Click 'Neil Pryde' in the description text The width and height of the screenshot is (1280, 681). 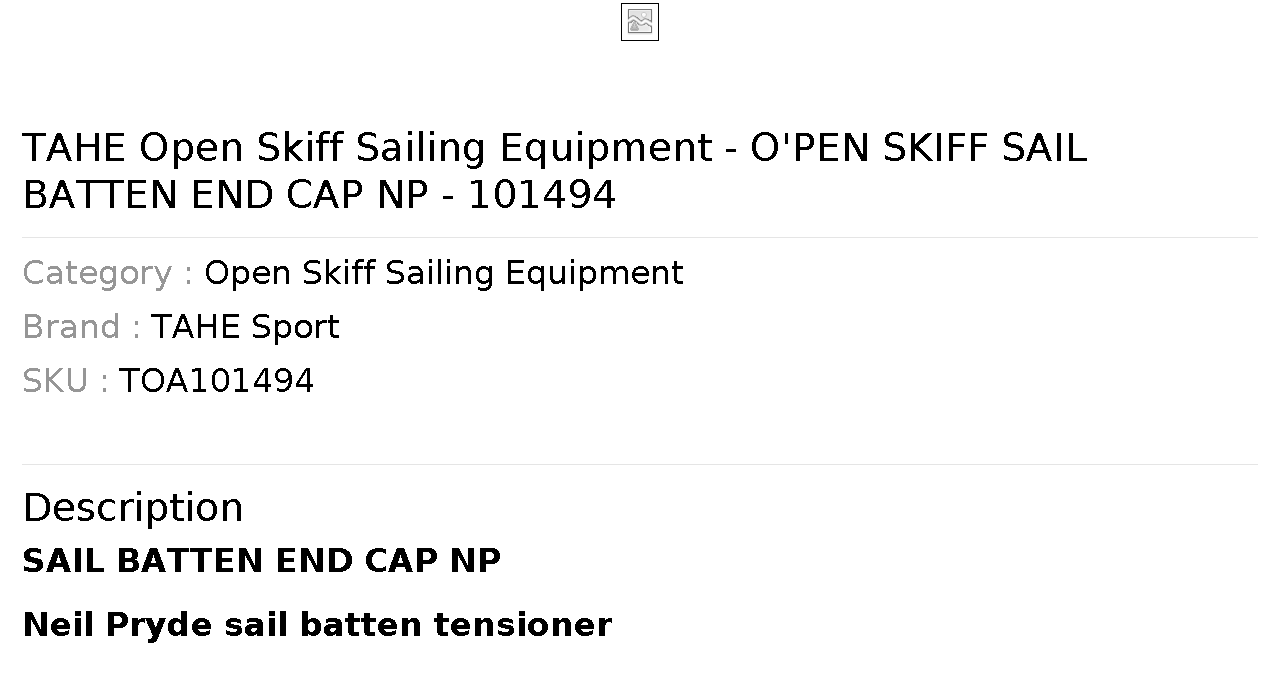click(118, 625)
